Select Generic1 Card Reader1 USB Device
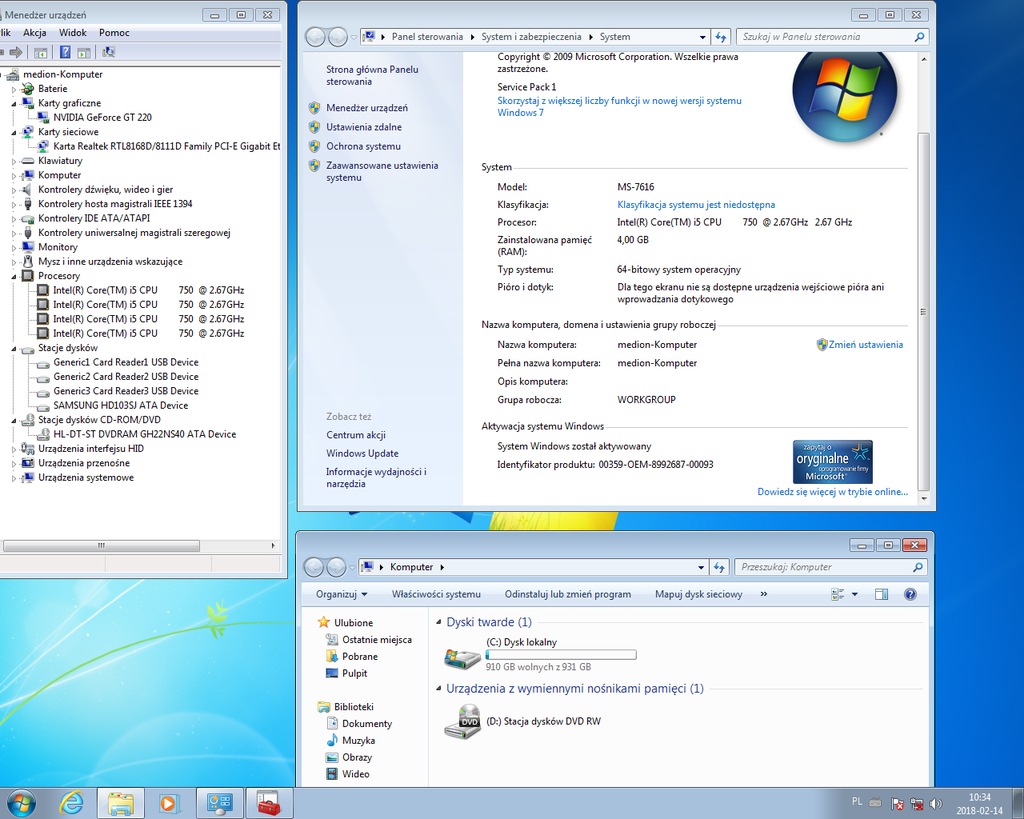 [x=126, y=362]
